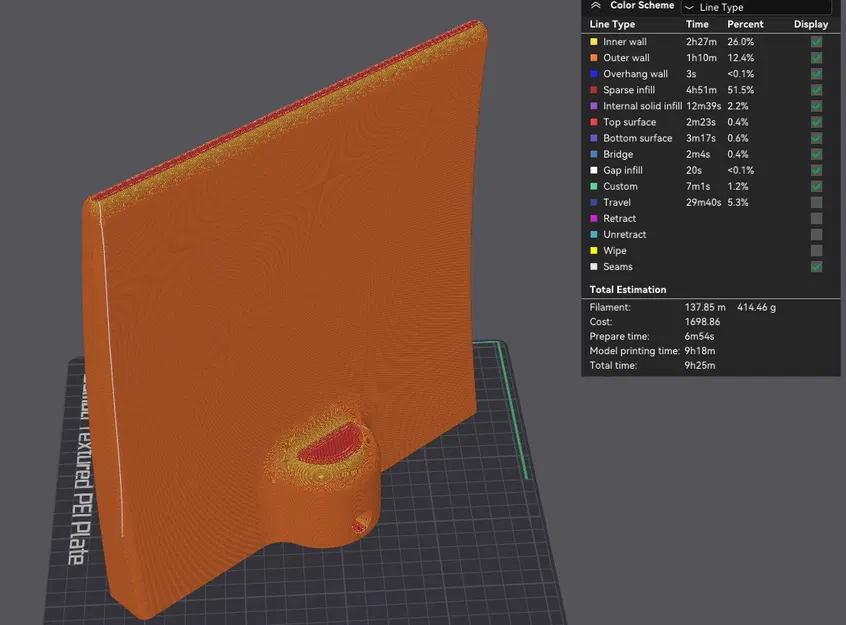The height and width of the screenshot is (625, 846).
Task: Click the Sparse infill time 4h51m
Action: [x=701, y=90]
